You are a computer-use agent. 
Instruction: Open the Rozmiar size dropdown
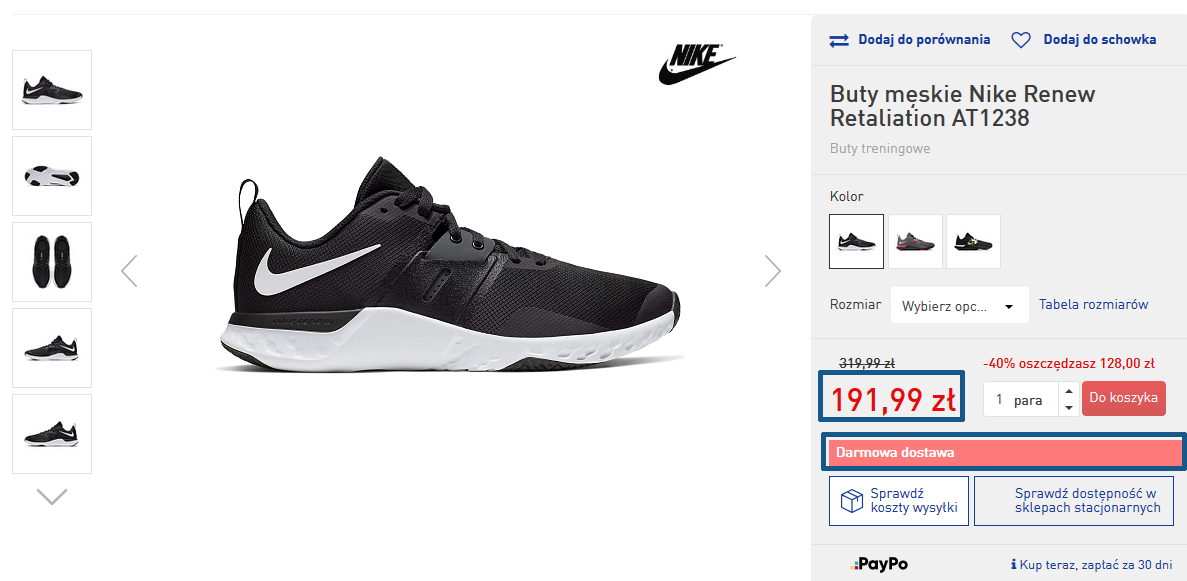tap(959, 306)
